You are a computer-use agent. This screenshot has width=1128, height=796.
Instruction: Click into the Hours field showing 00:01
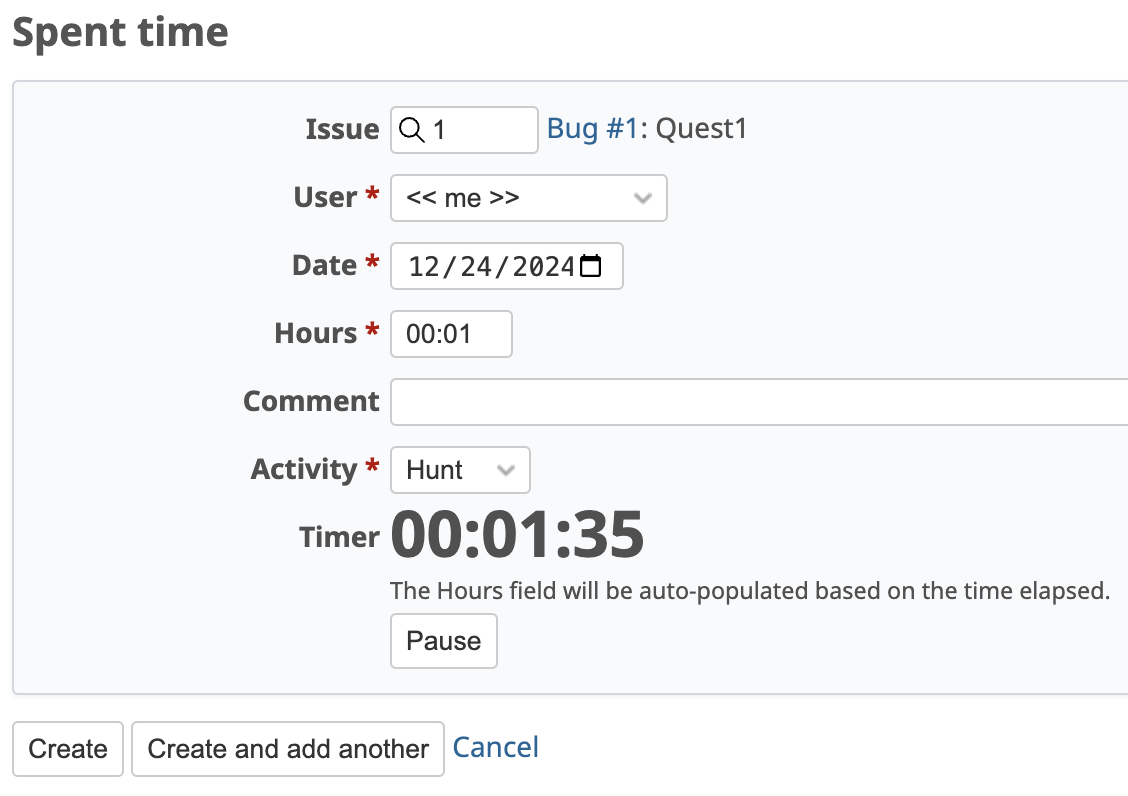(x=451, y=334)
